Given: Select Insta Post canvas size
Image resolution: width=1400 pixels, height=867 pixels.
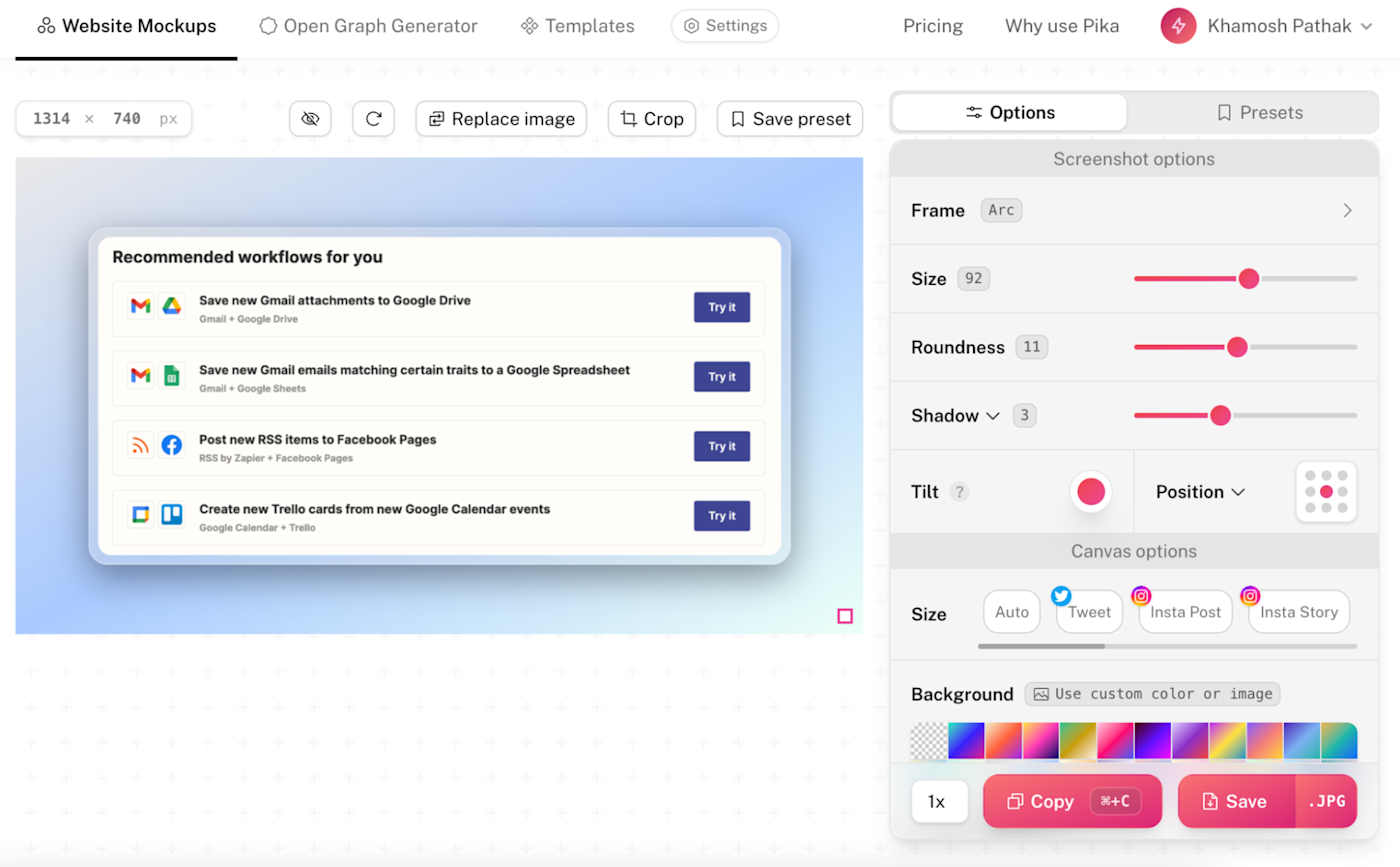Looking at the screenshot, I should coord(1186,612).
